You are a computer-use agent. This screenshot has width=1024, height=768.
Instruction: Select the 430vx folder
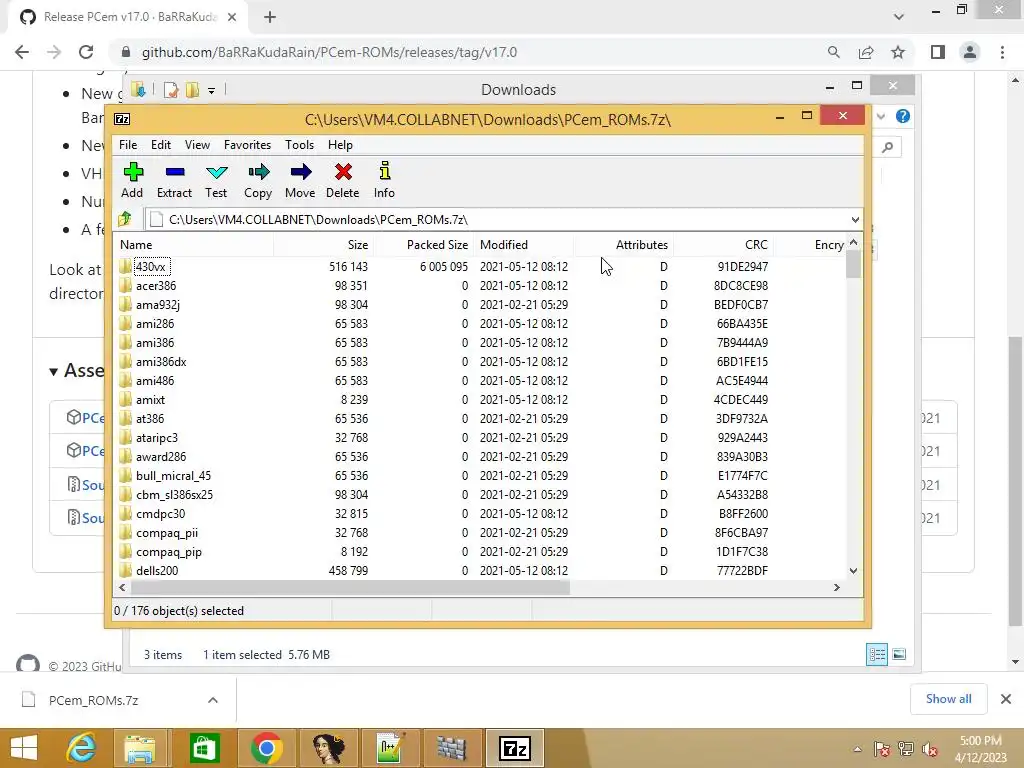[x=151, y=266]
